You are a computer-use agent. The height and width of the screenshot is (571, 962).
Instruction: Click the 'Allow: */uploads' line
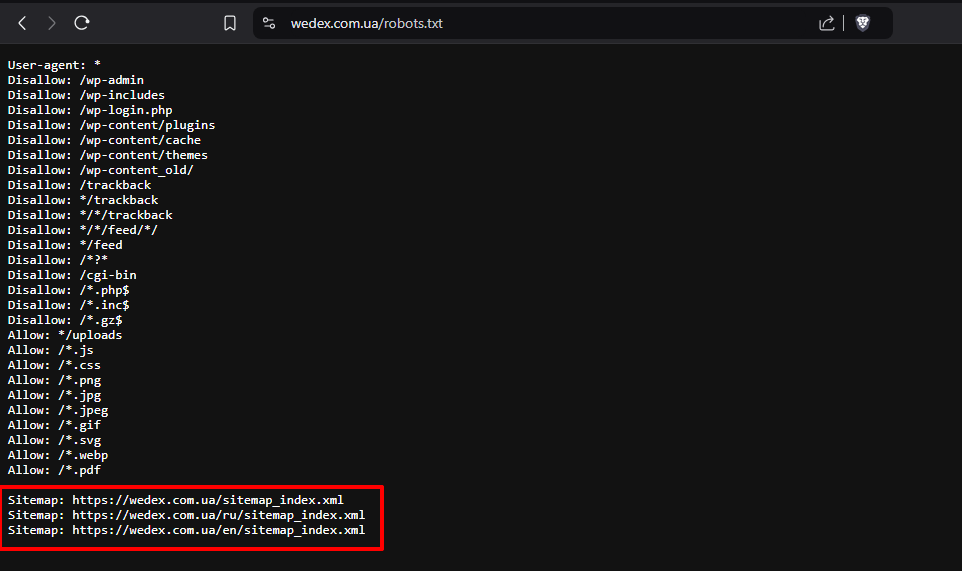coord(65,335)
